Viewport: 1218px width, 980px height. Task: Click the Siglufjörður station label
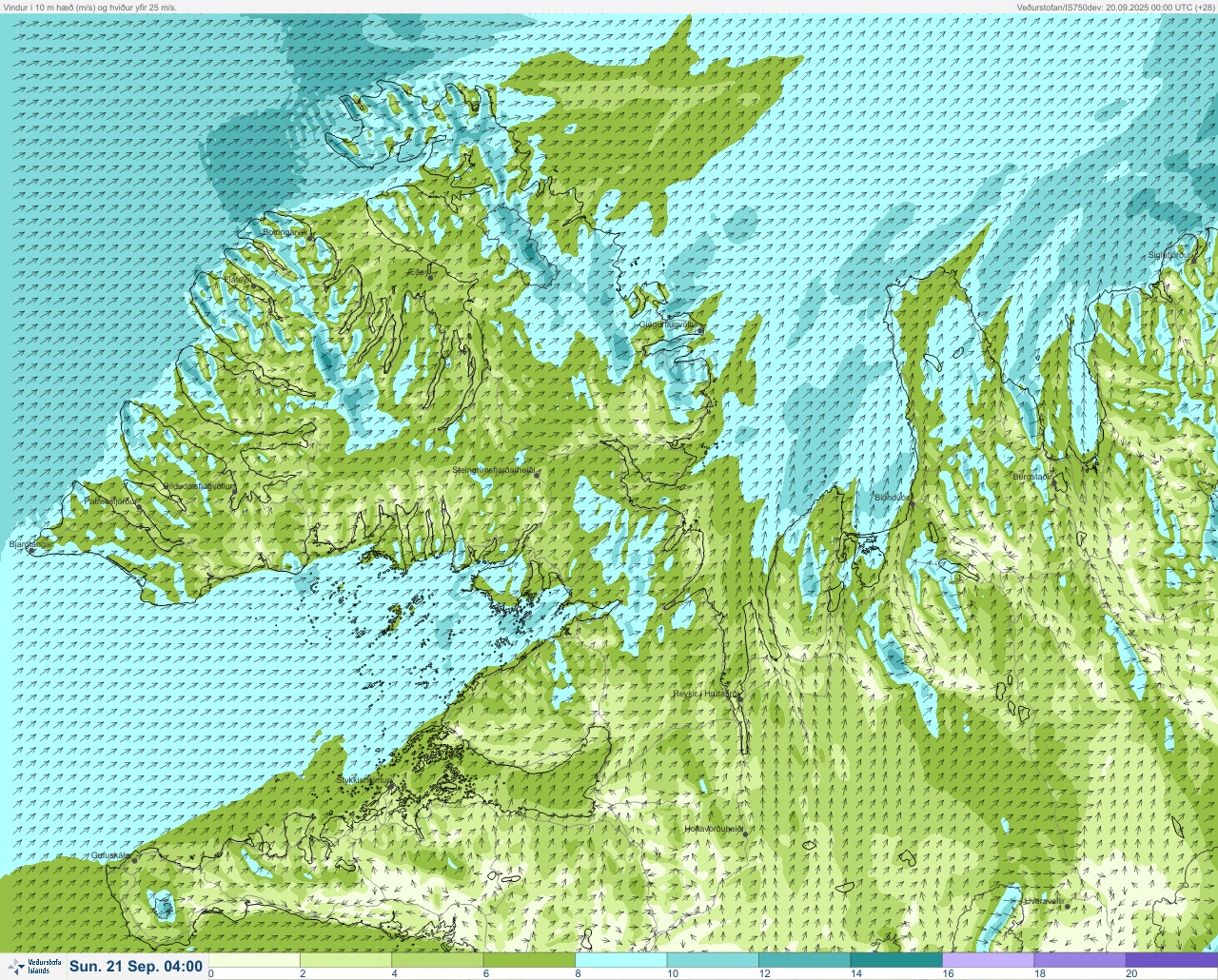tap(1170, 255)
